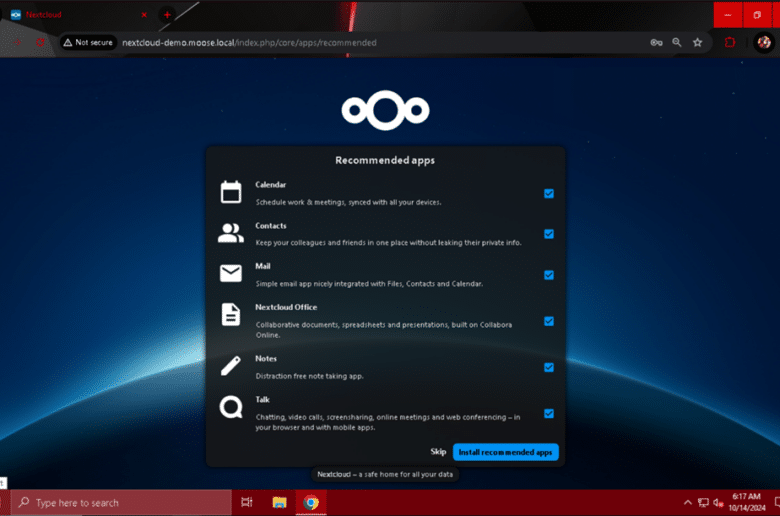Open the Chrome profile avatar
Image resolution: width=780 pixels, height=516 pixels.
pyautogui.click(x=764, y=43)
